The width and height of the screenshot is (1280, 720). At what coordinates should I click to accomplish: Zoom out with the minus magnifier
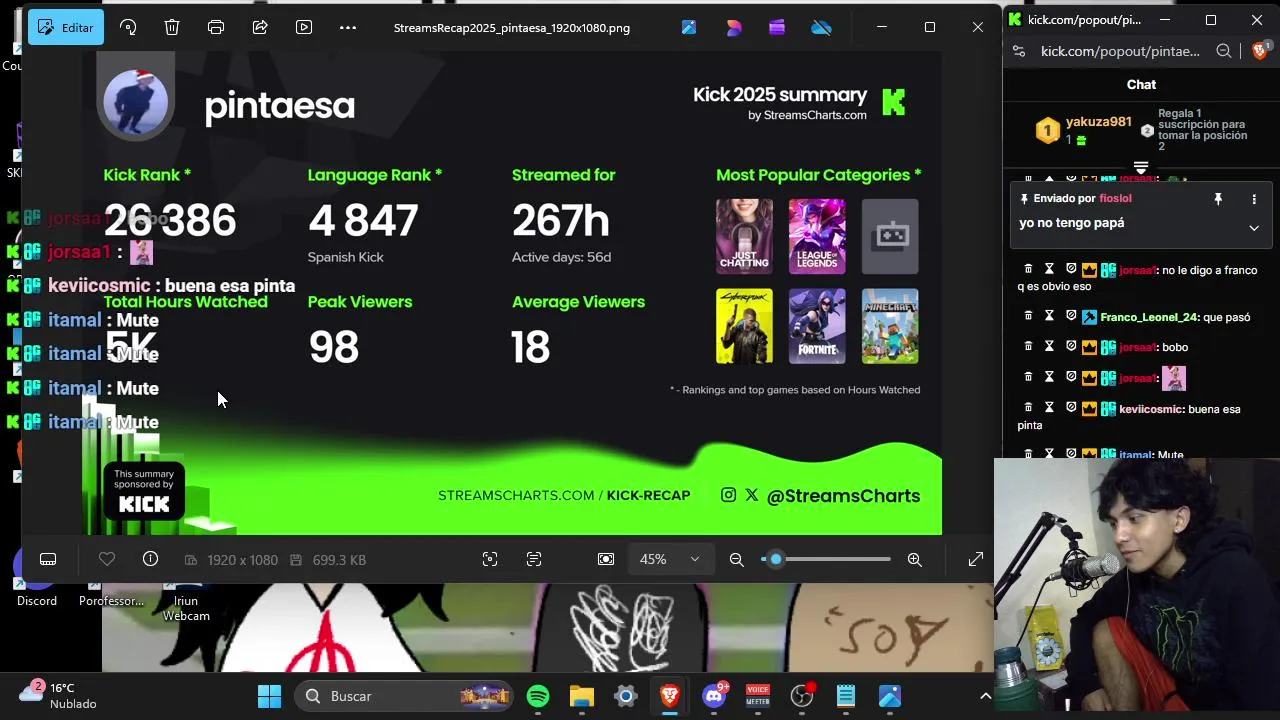click(737, 559)
